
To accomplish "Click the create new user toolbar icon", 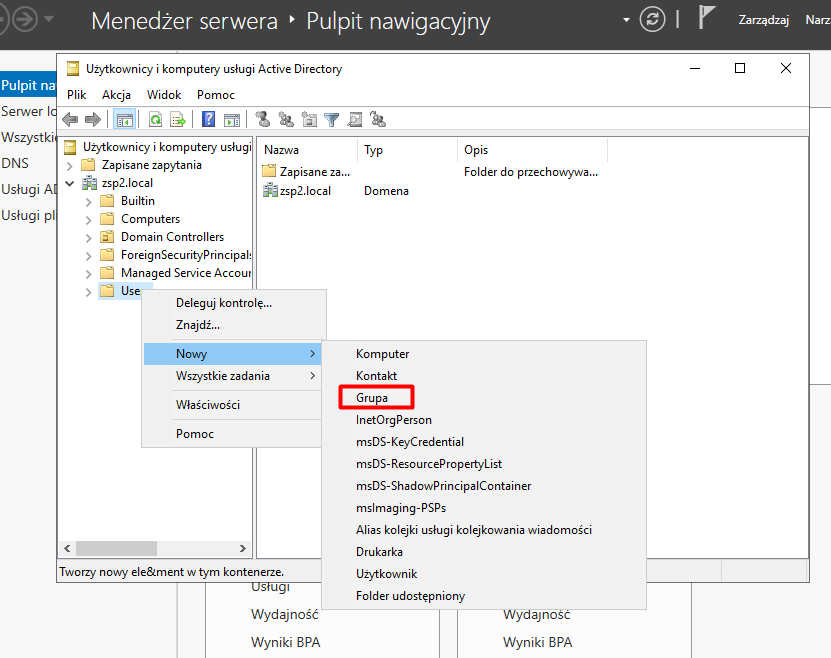I will tap(263, 120).
